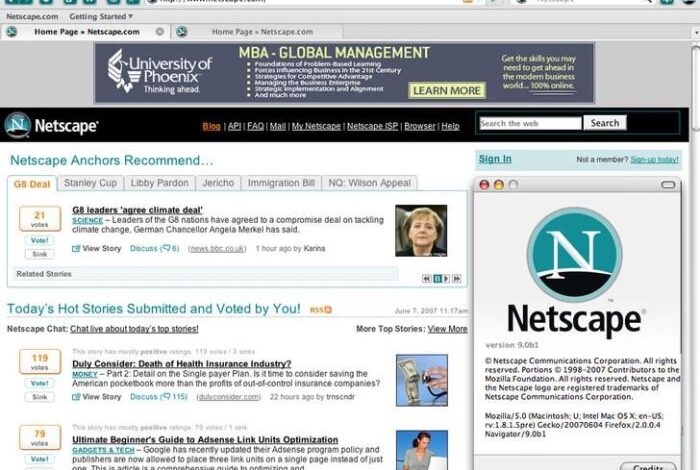Sink the Duly Consider story
Screen dimensions: 700x470
click(x=40, y=397)
